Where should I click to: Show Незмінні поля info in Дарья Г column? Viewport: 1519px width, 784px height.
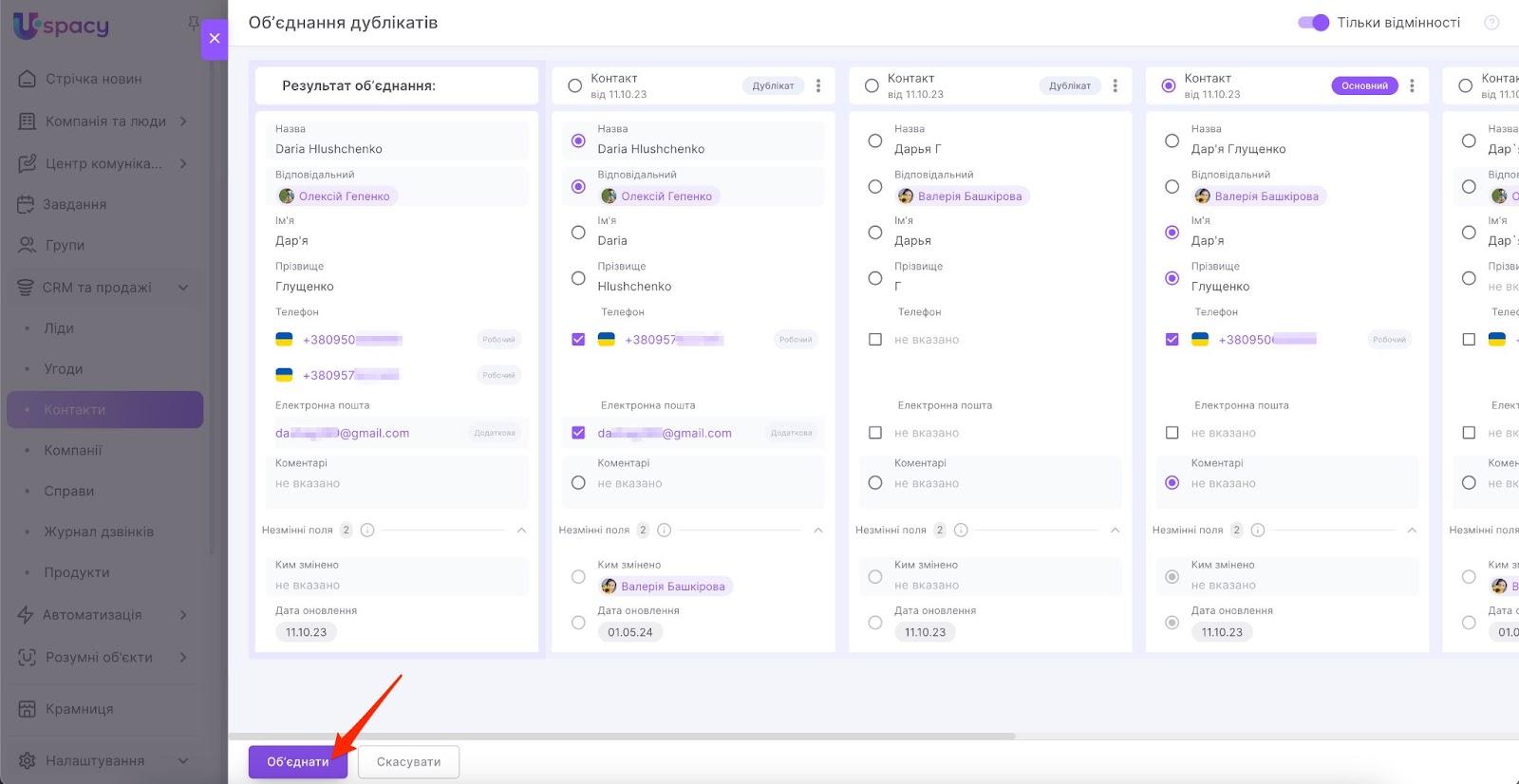tap(961, 531)
